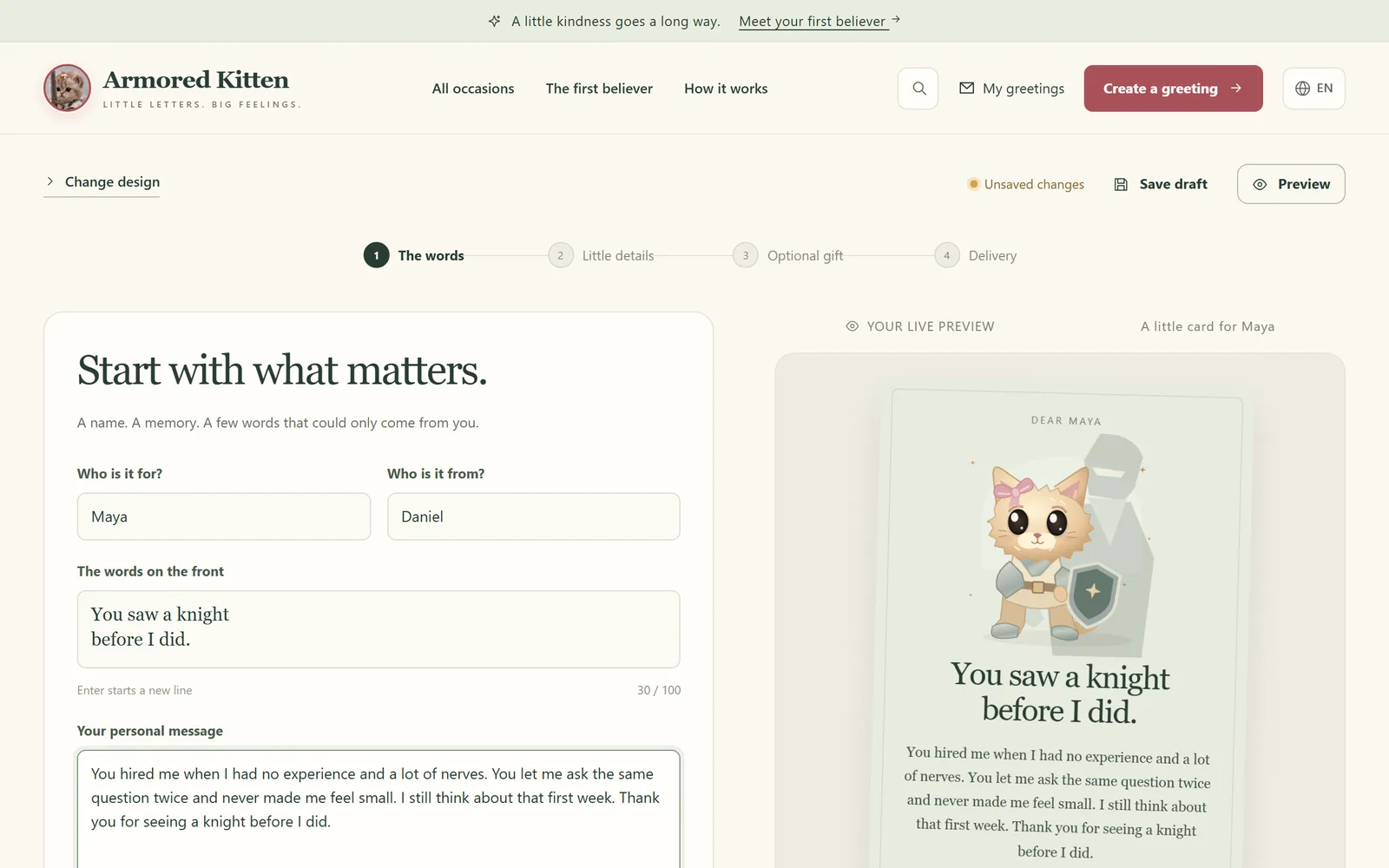Jump to step 3 Optional gift
Image resolution: width=1389 pixels, height=868 pixels.
tap(788, 255)
